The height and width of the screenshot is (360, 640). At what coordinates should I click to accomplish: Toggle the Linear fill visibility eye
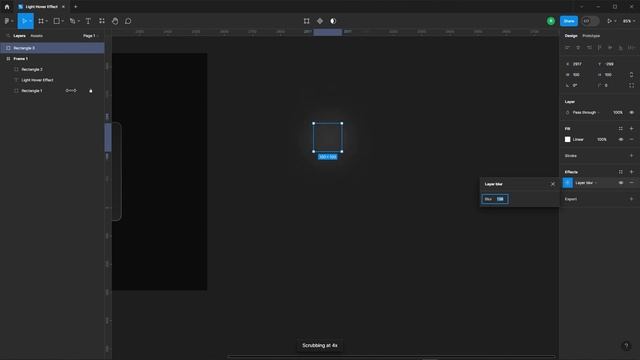621,140
